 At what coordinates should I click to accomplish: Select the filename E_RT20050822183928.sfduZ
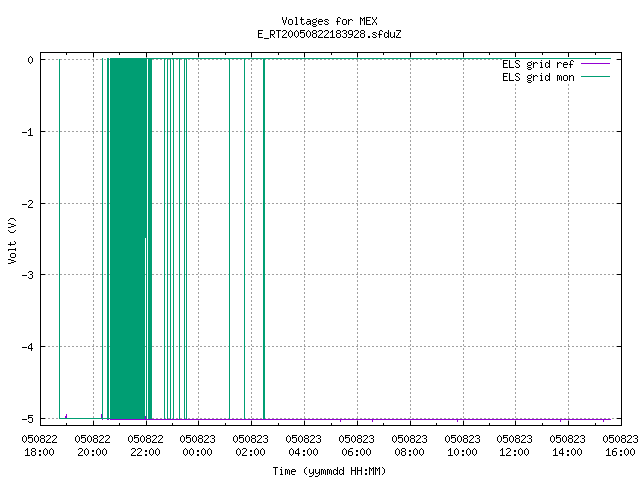tap(329, 34)
